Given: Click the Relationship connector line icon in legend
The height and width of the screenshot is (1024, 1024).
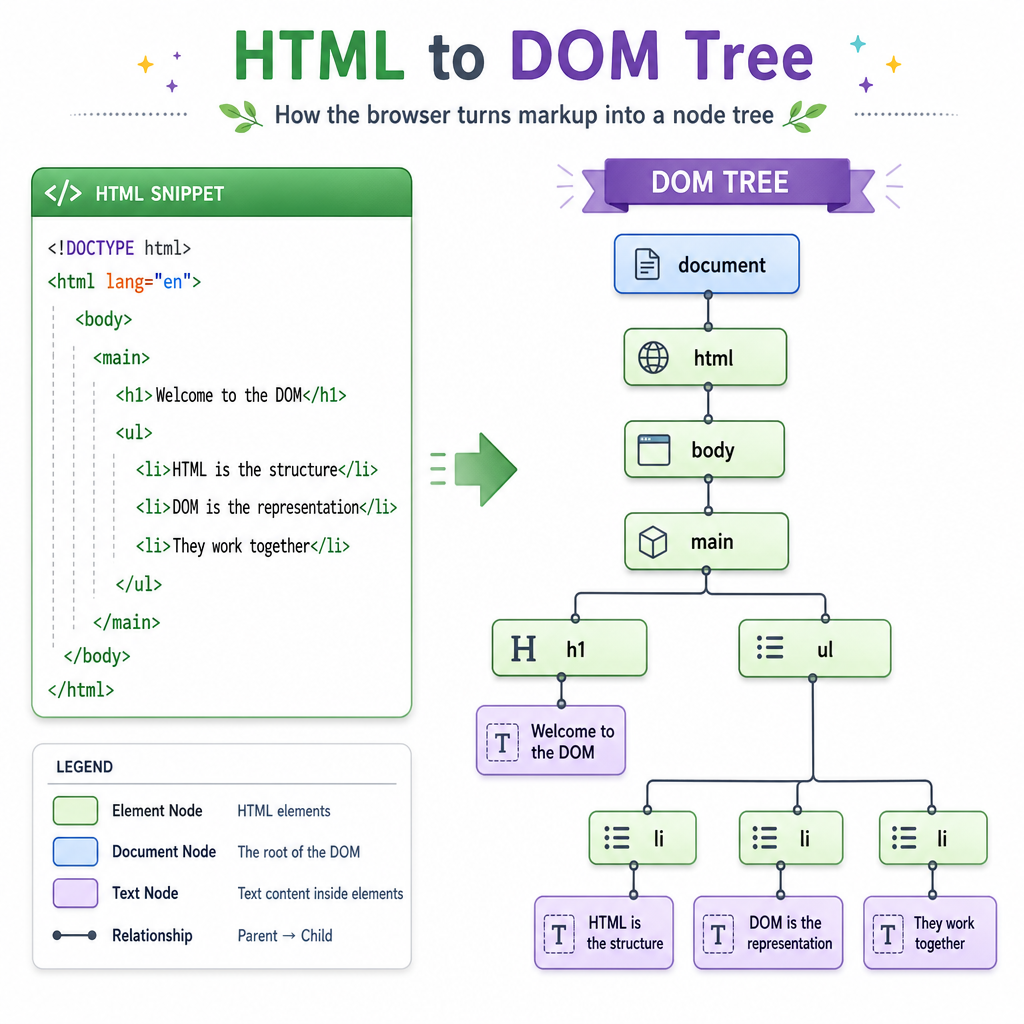Looking at the screenshot, I should coord(74,935).
